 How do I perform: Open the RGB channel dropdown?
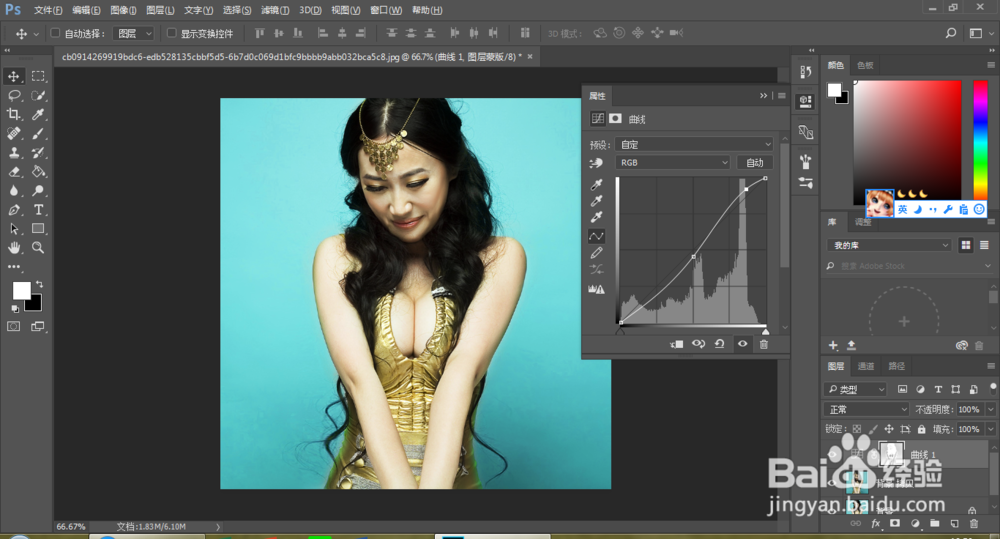[673, 162]
